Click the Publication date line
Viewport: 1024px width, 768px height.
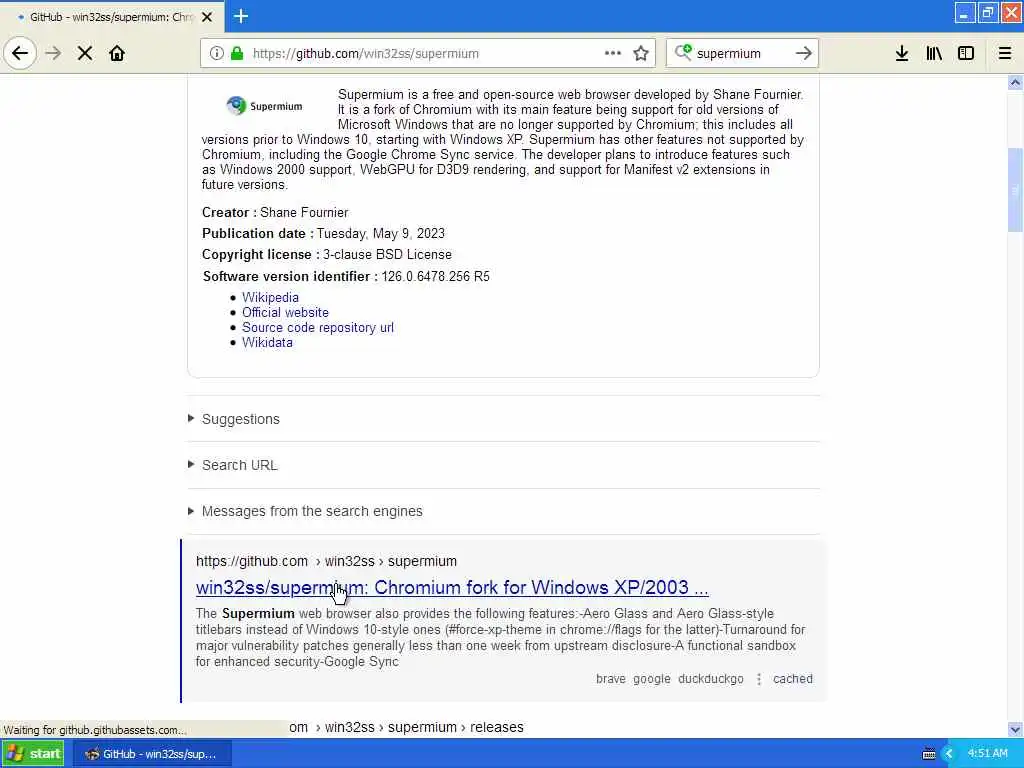click(323, 233)
